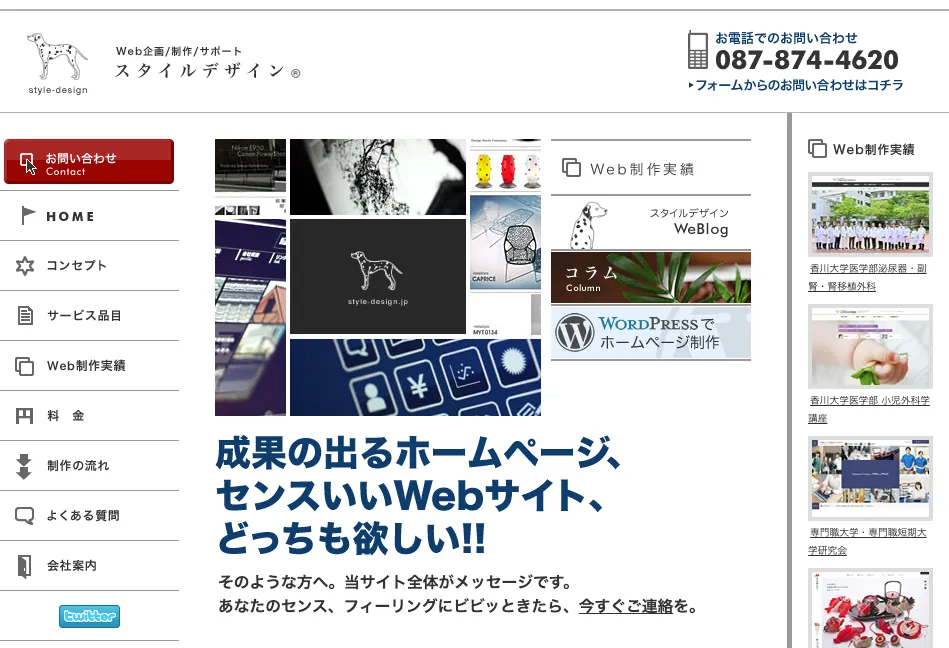Click the dark style-design.jp dog tile

tap(378, 276)
